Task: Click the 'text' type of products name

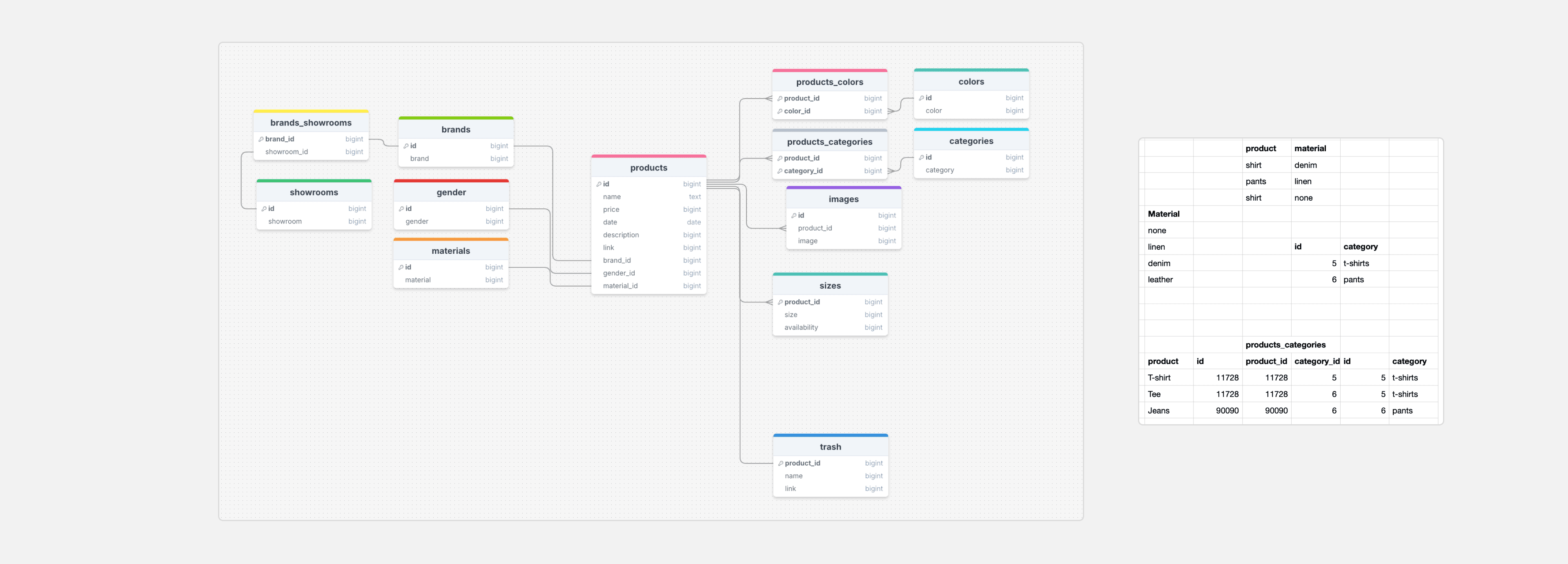Action: click(x=695, y=197)
